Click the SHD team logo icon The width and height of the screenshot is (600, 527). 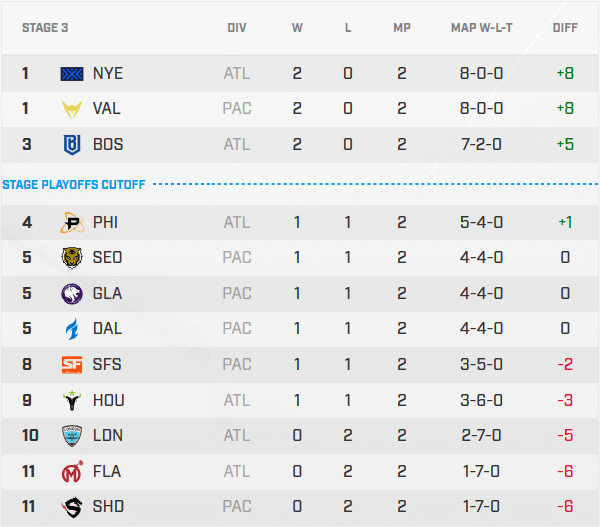point(73,506)
